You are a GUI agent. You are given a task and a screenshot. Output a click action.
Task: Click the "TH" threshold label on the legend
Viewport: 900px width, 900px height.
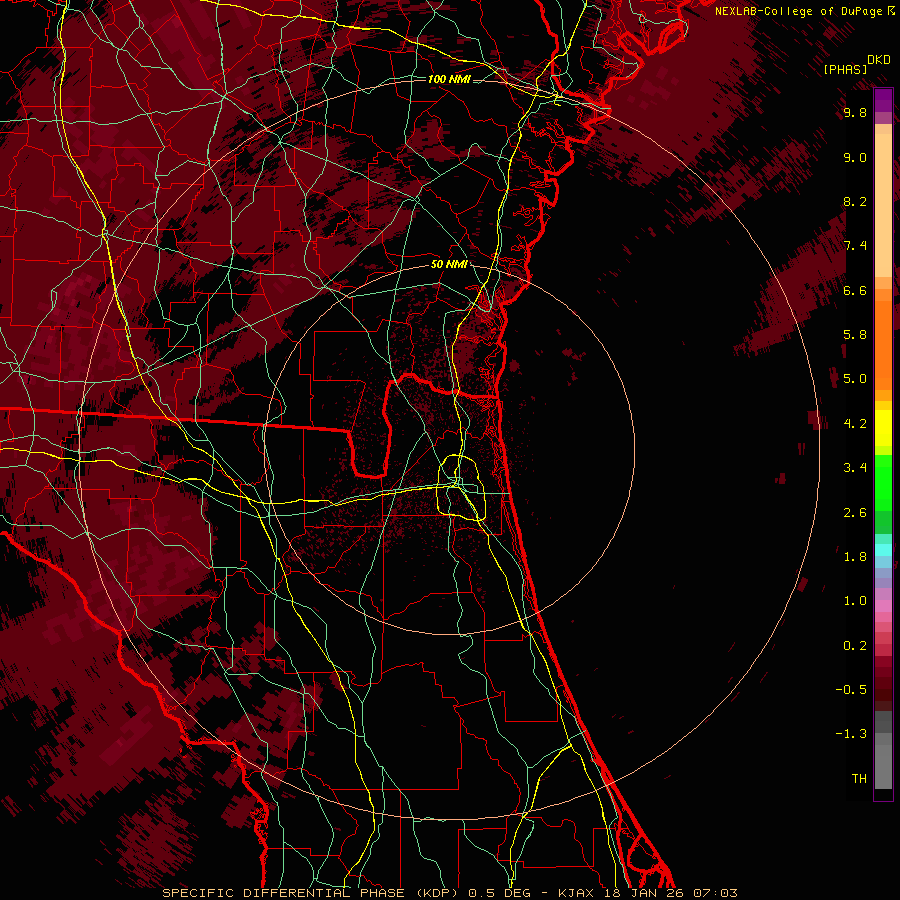pyautogui.click(x=859, y=779)
